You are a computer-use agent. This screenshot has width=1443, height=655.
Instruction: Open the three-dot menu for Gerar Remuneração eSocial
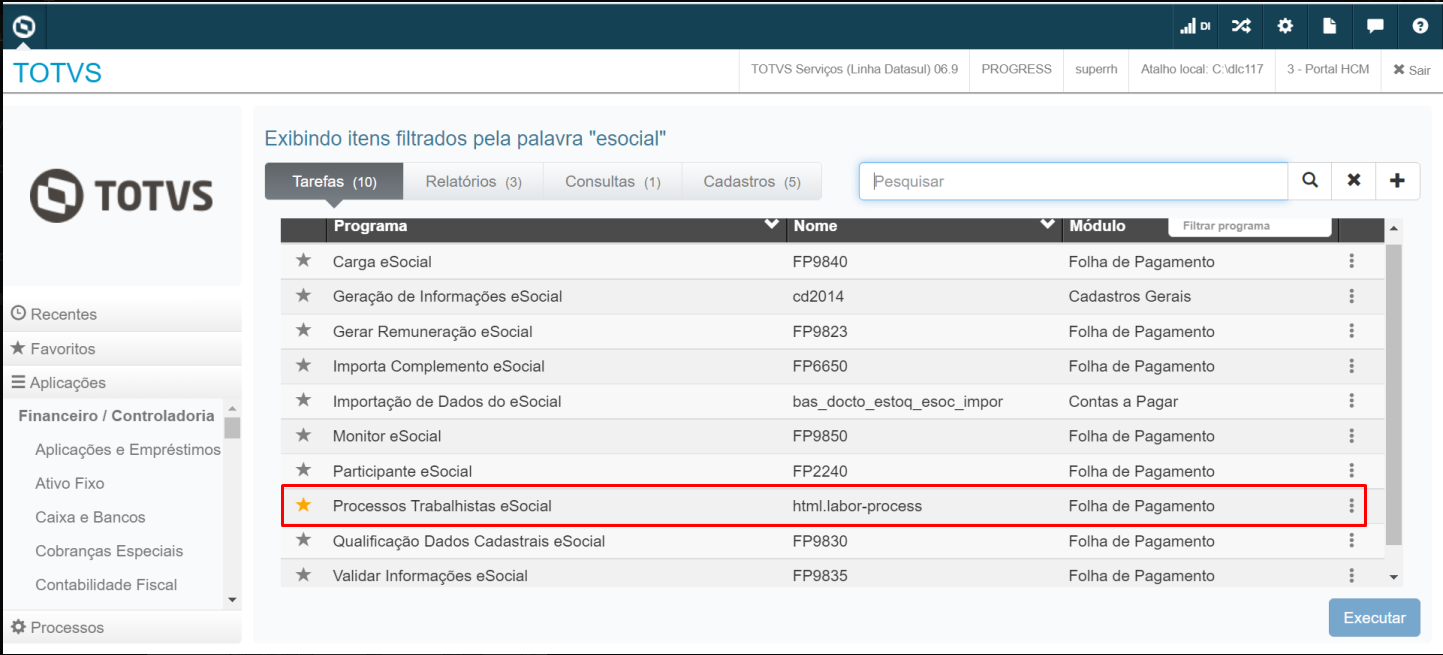(x=1351, y=331)
